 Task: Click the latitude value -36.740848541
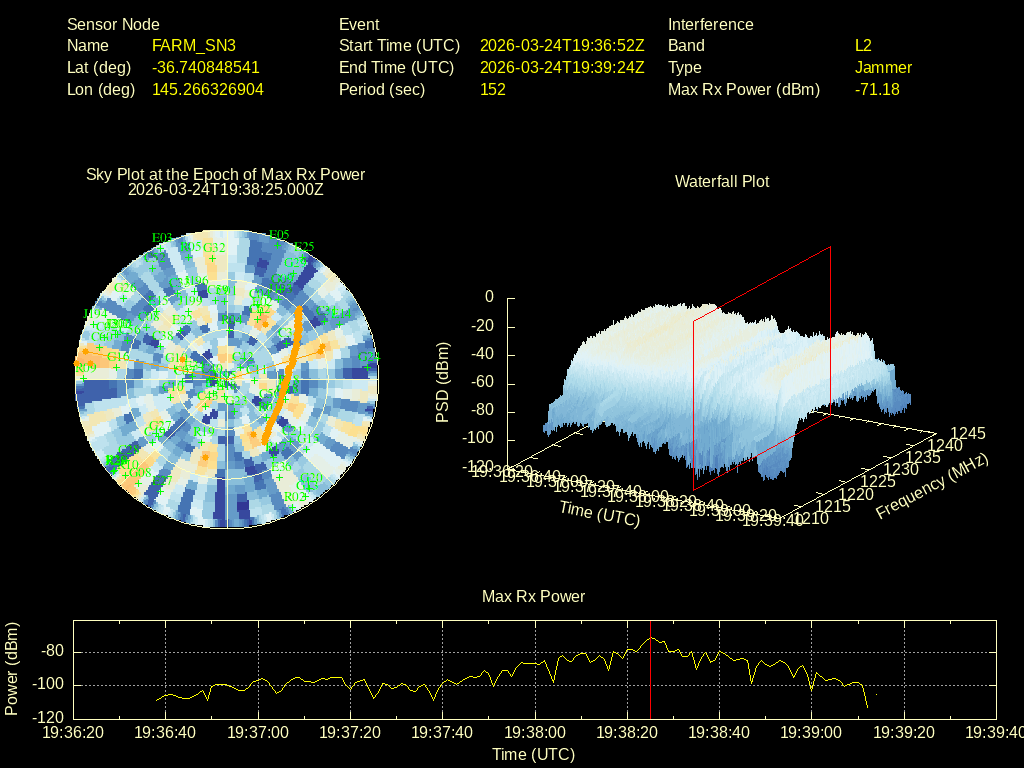206,68
